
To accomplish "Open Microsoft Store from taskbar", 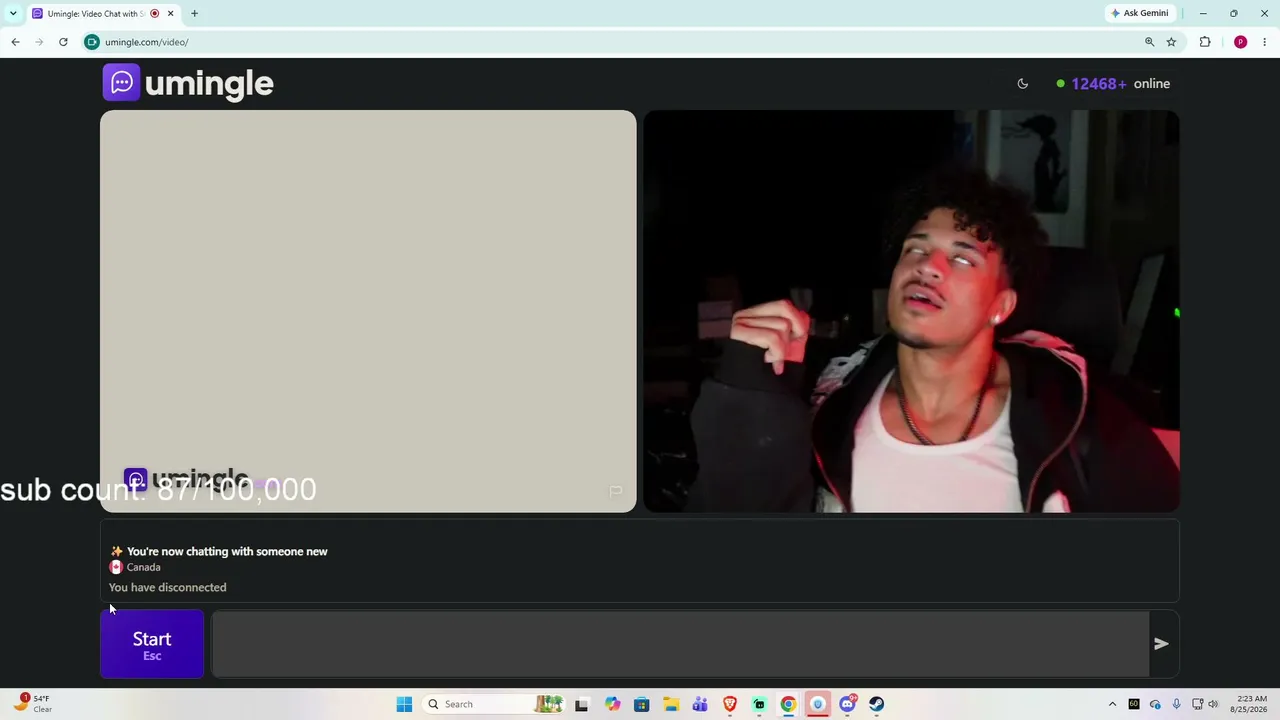I will (x=641, y=704).
